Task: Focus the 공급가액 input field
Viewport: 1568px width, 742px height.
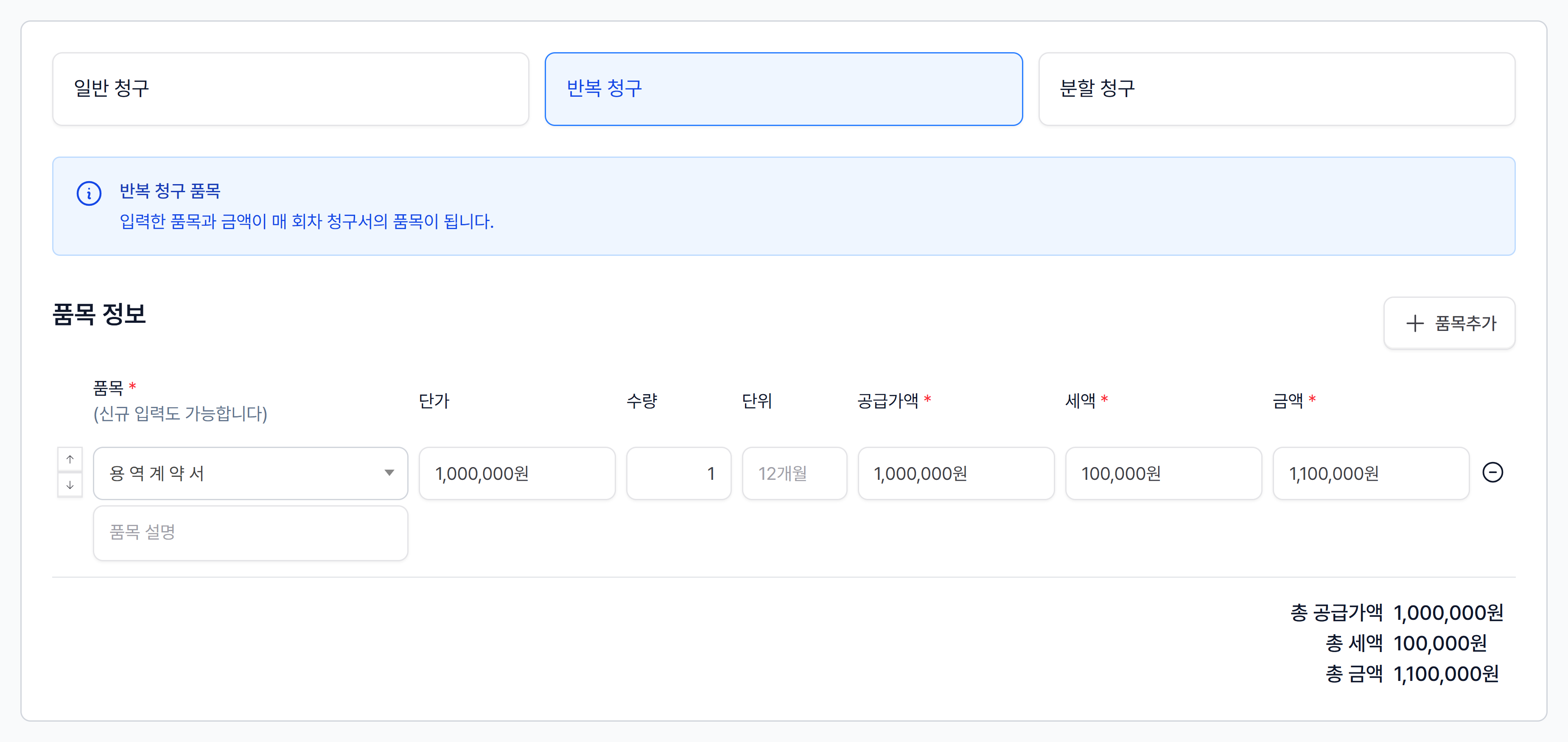Action: [956, 473]
